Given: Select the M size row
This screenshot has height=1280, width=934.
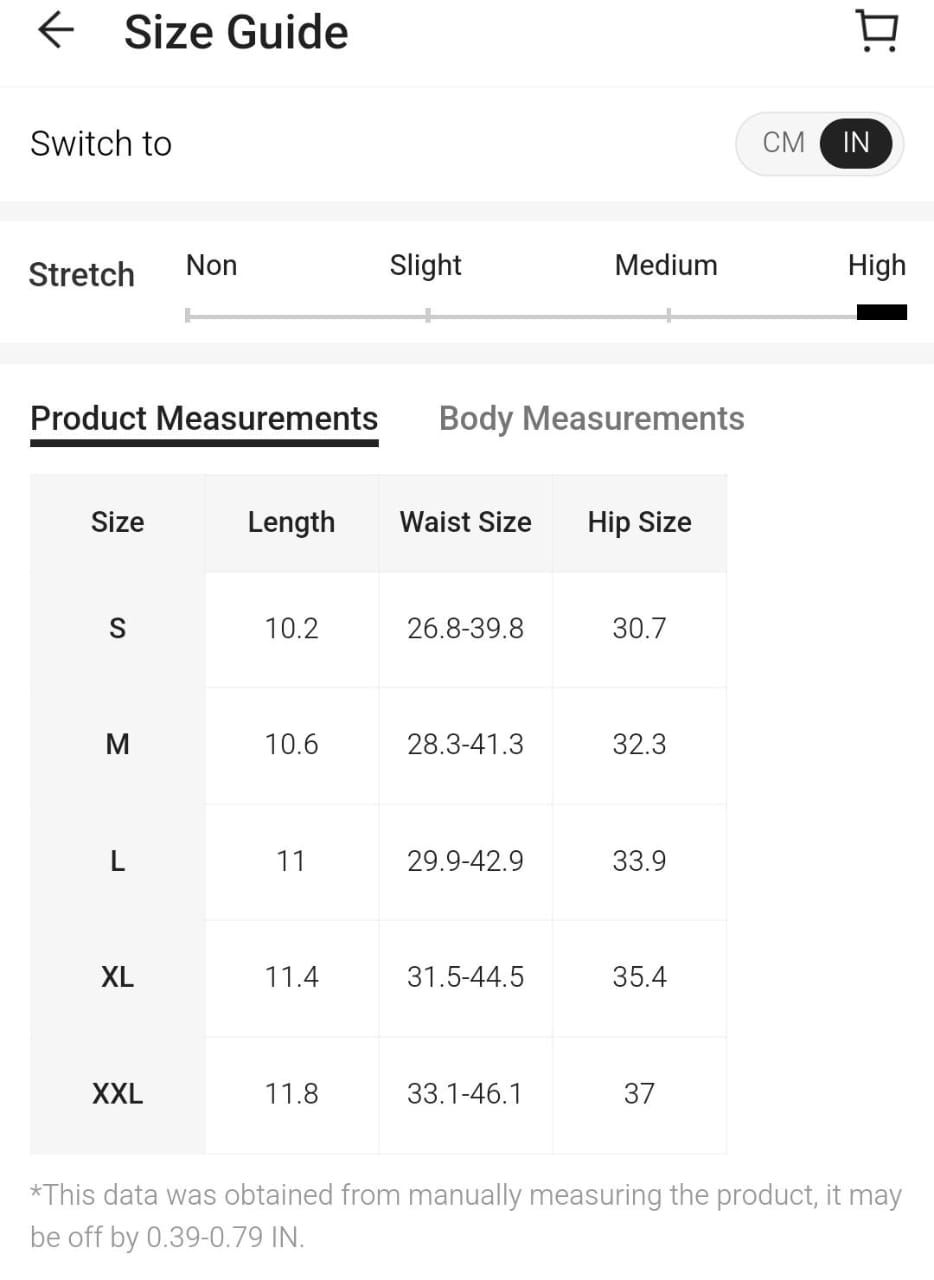Looking at the screenshot, I should coord(117,745).
